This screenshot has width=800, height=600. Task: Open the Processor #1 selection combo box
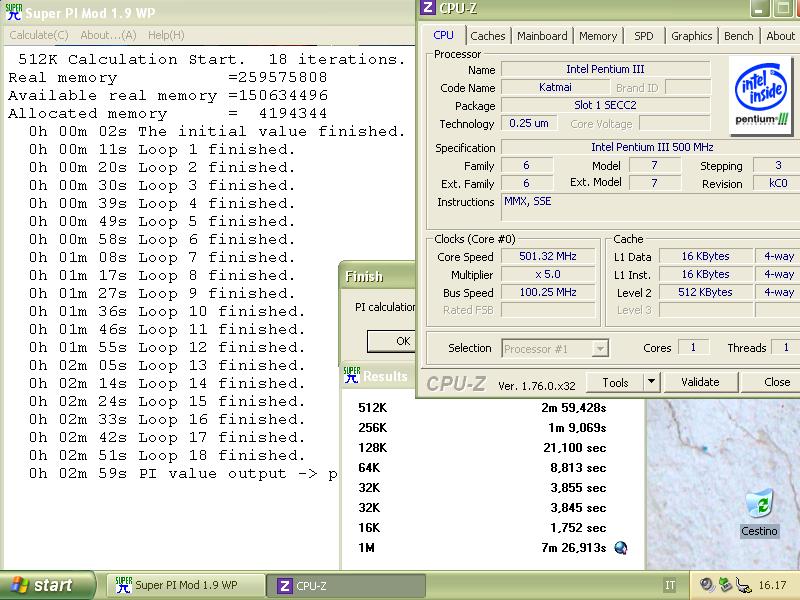[555, 348]
